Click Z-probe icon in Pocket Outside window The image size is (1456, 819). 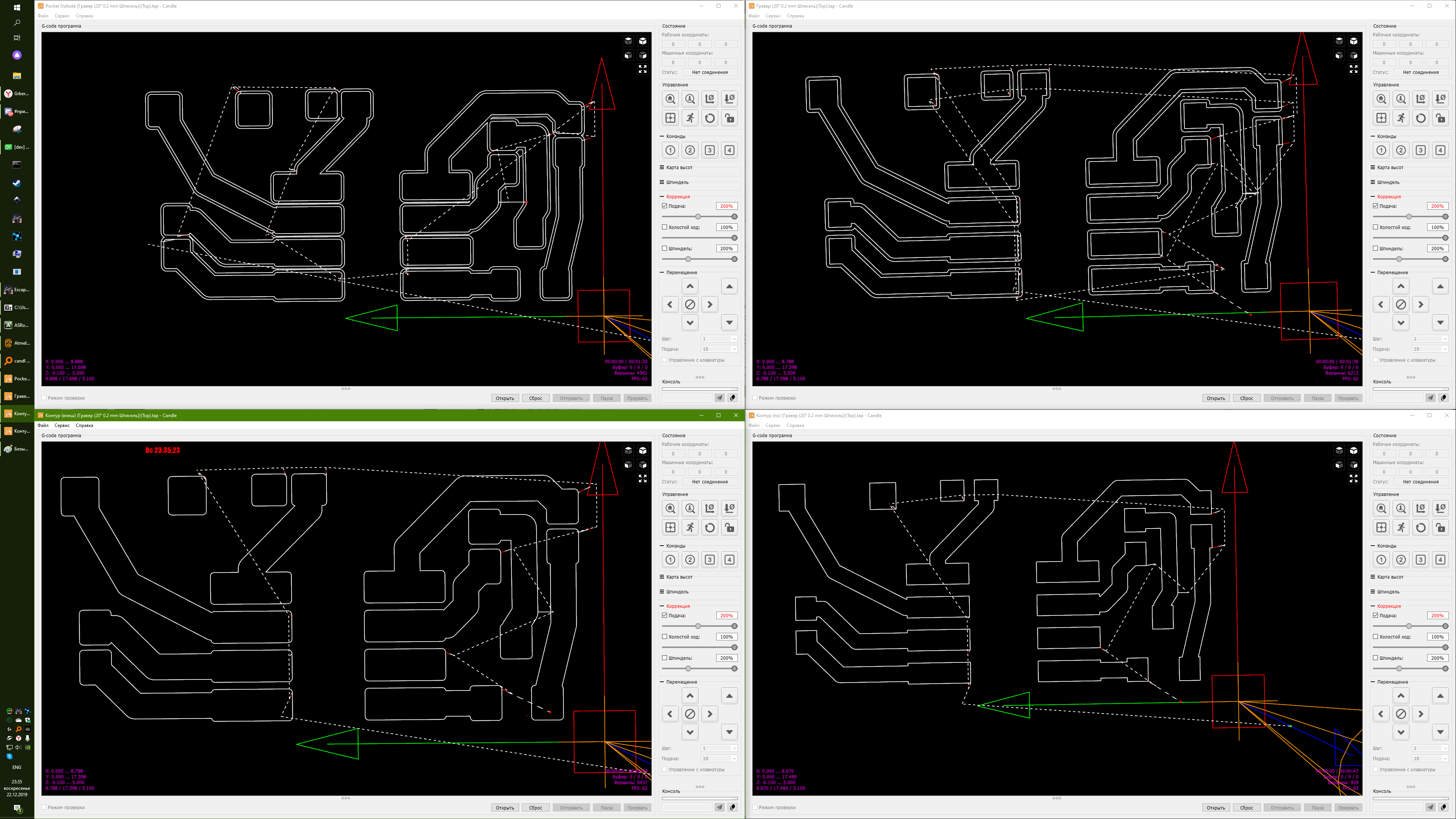690,99
